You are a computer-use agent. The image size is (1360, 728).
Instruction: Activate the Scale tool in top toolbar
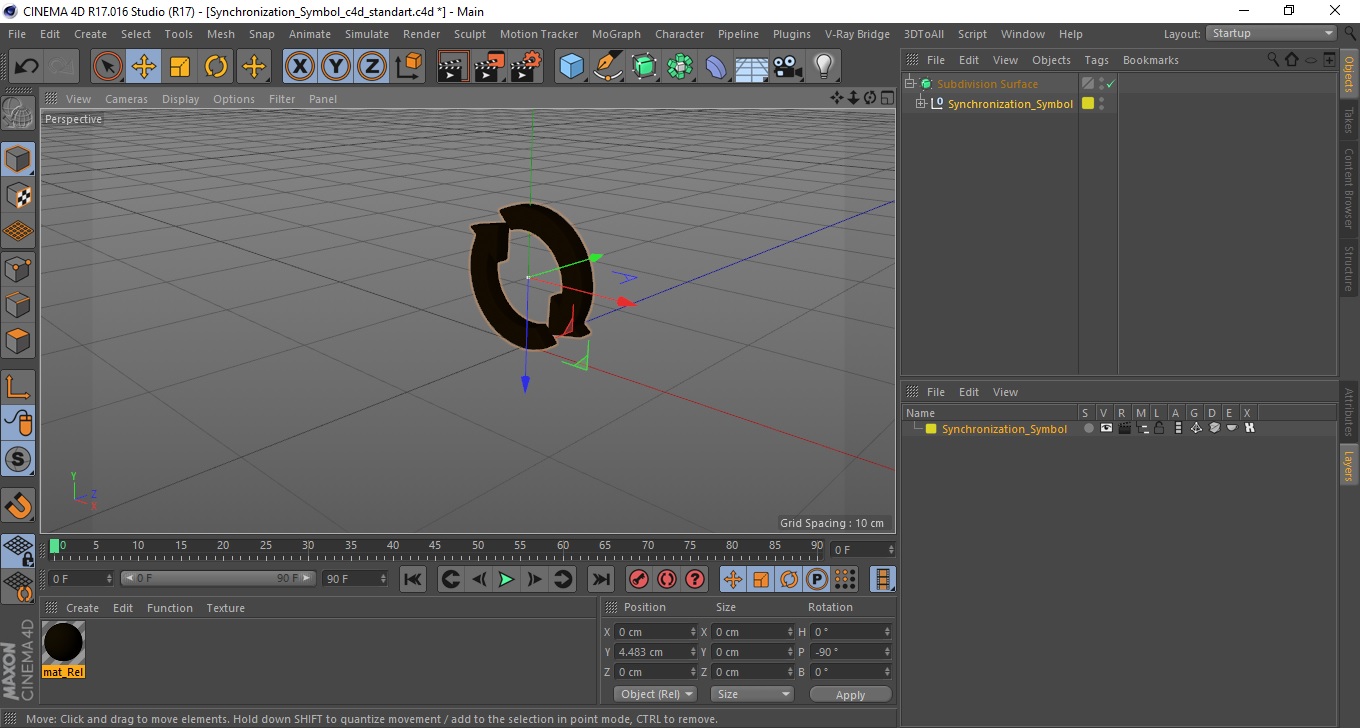coord(180,67)
